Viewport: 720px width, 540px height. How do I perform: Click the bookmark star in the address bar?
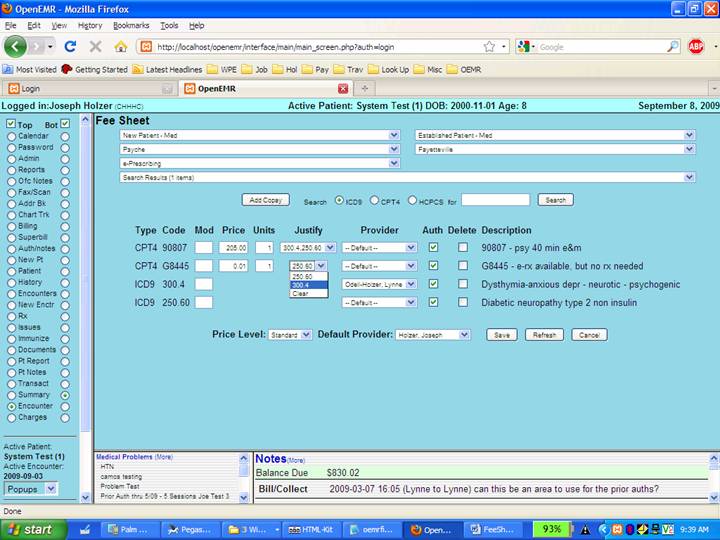(x=489, y=46)
